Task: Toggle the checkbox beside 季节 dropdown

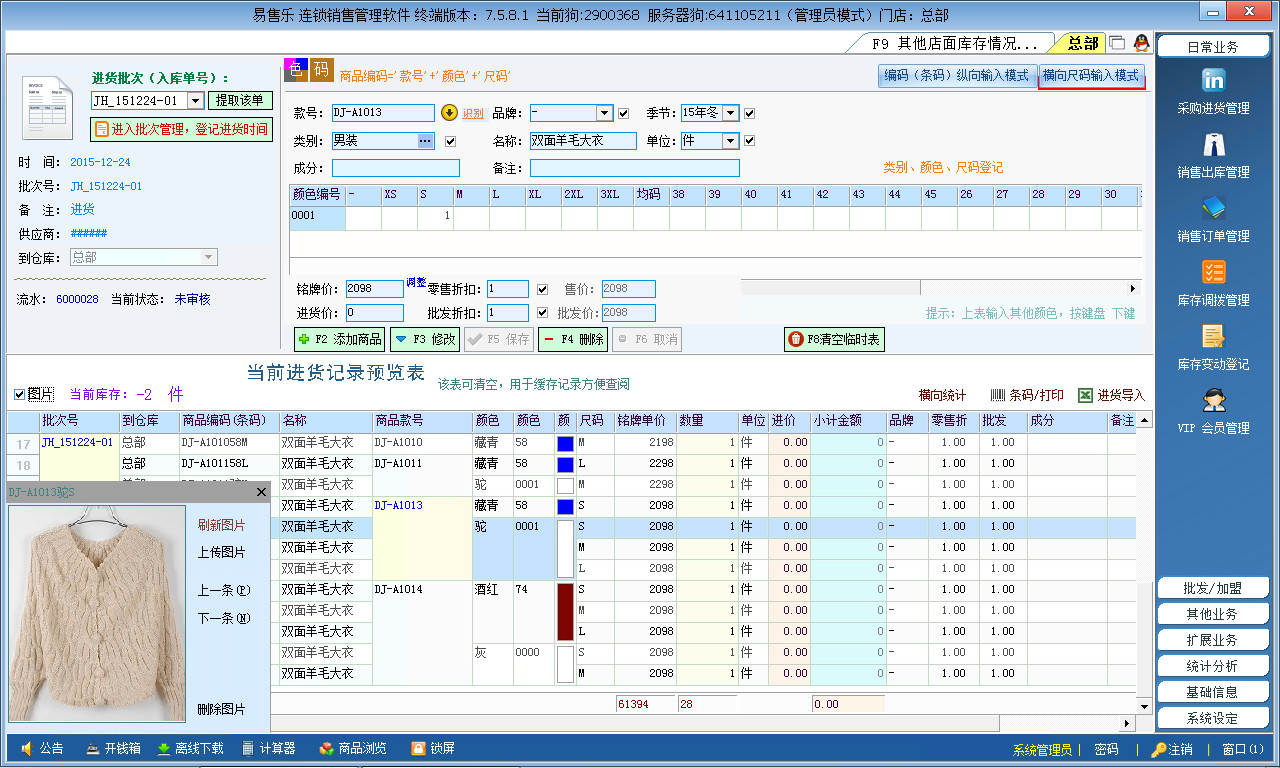Action: coord(749,113)
